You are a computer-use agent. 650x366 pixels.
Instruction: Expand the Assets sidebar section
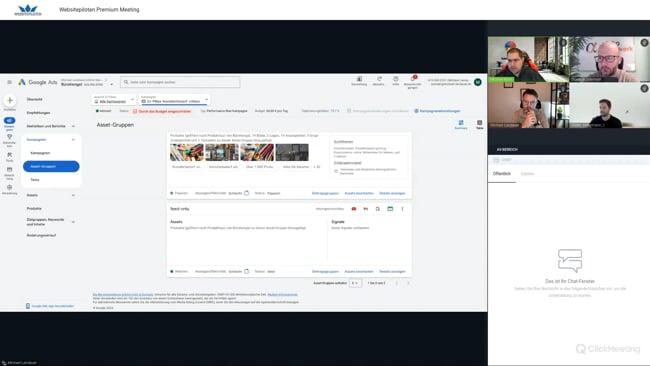[x=73, y=195]
